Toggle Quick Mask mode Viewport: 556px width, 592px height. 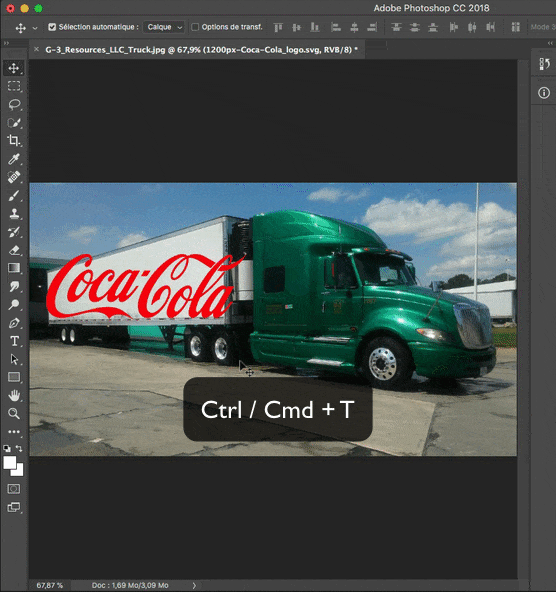(x=14, y=489)
